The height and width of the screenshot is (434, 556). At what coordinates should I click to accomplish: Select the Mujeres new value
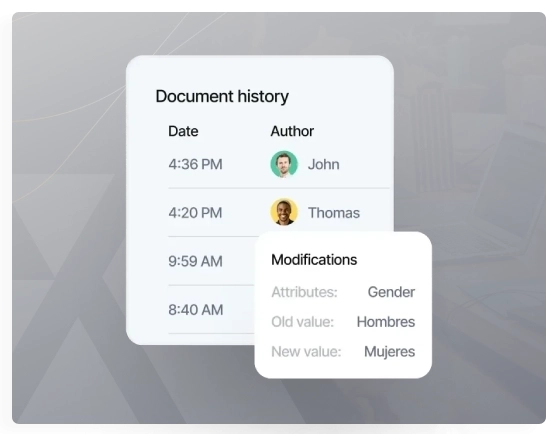pyautogui.click(x=389, y=352)
